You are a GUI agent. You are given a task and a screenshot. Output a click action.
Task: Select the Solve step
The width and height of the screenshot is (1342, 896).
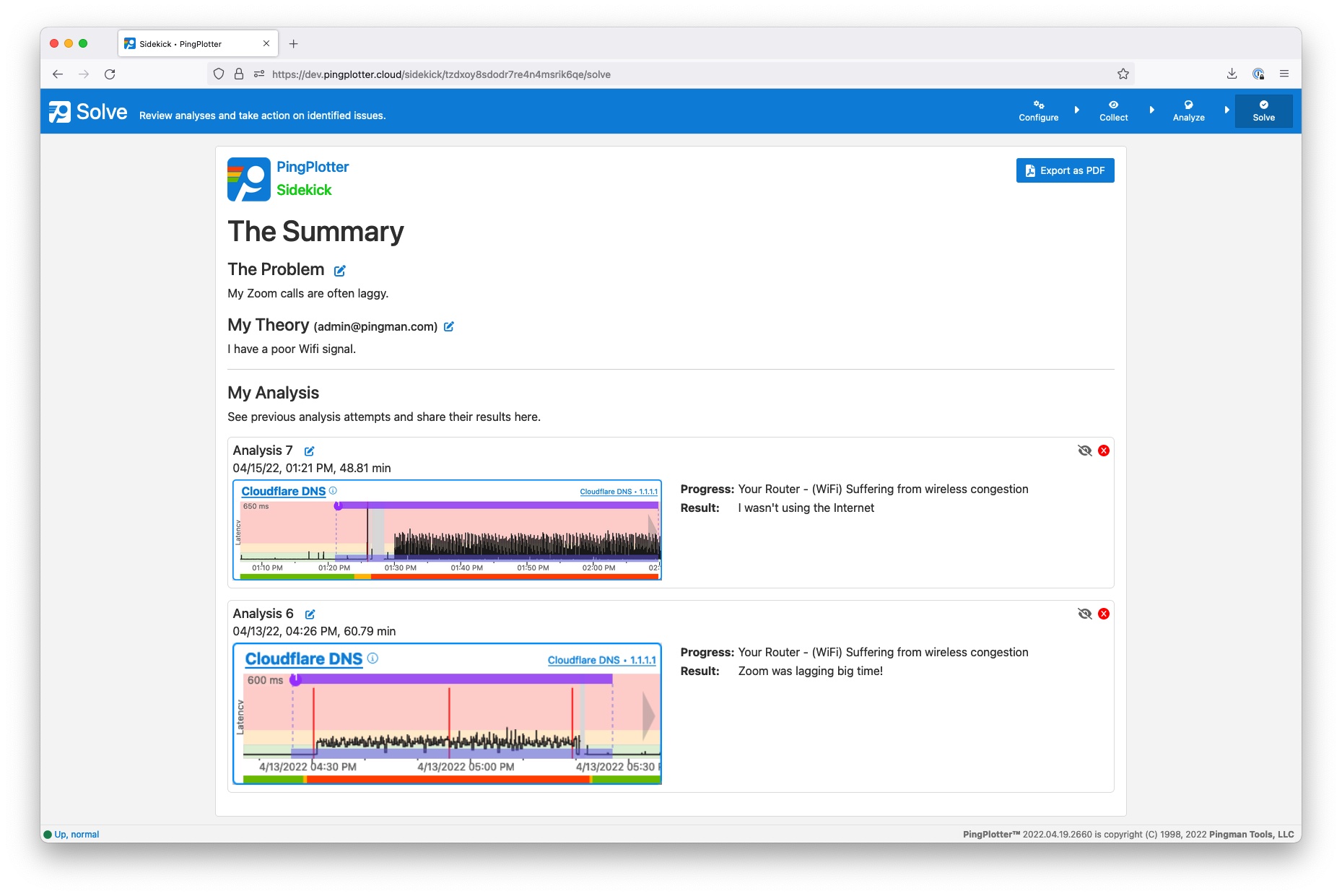[x=1263, y=111]
